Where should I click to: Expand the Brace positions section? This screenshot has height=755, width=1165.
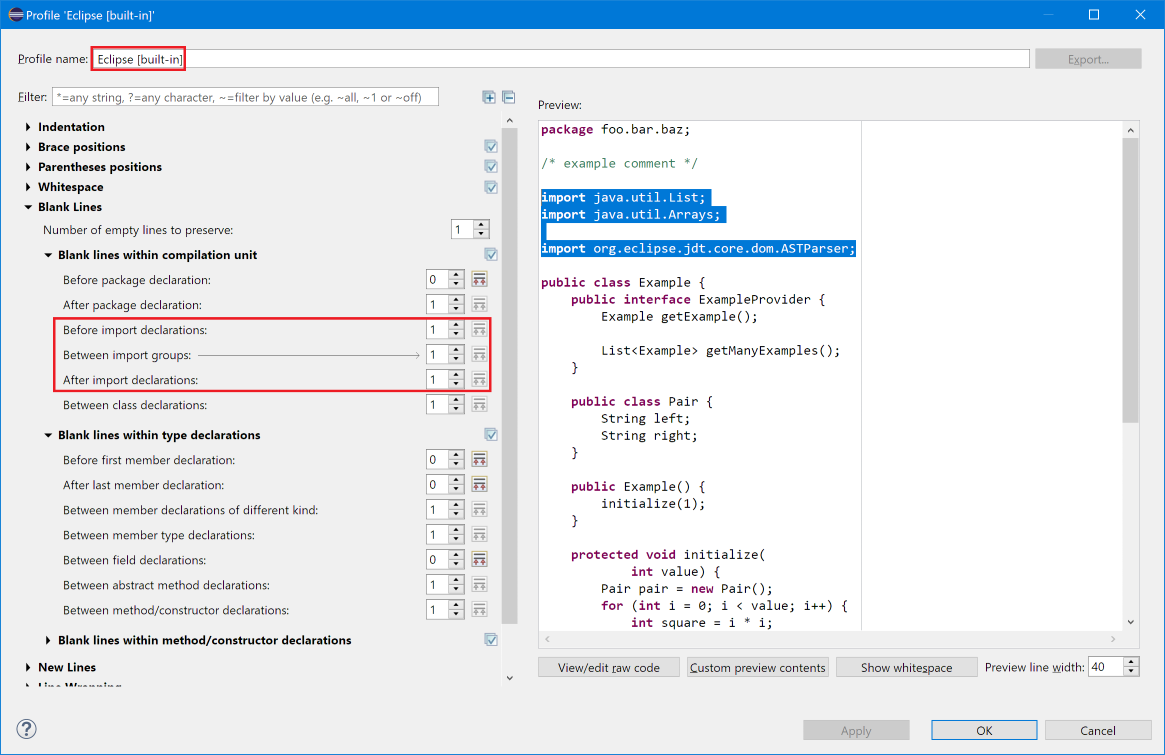coord(28,147)
